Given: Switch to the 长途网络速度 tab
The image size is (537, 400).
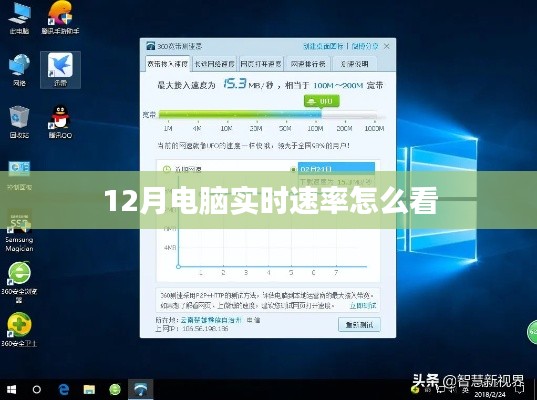Looking at the screenshot, I should pos(214,64).
